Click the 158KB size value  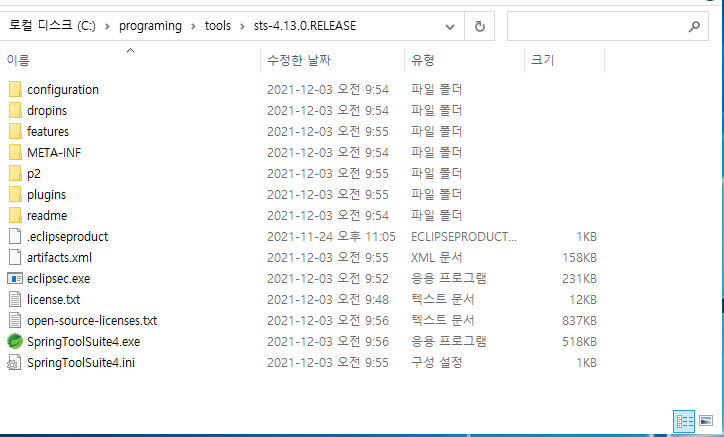(x=579, y=257)
